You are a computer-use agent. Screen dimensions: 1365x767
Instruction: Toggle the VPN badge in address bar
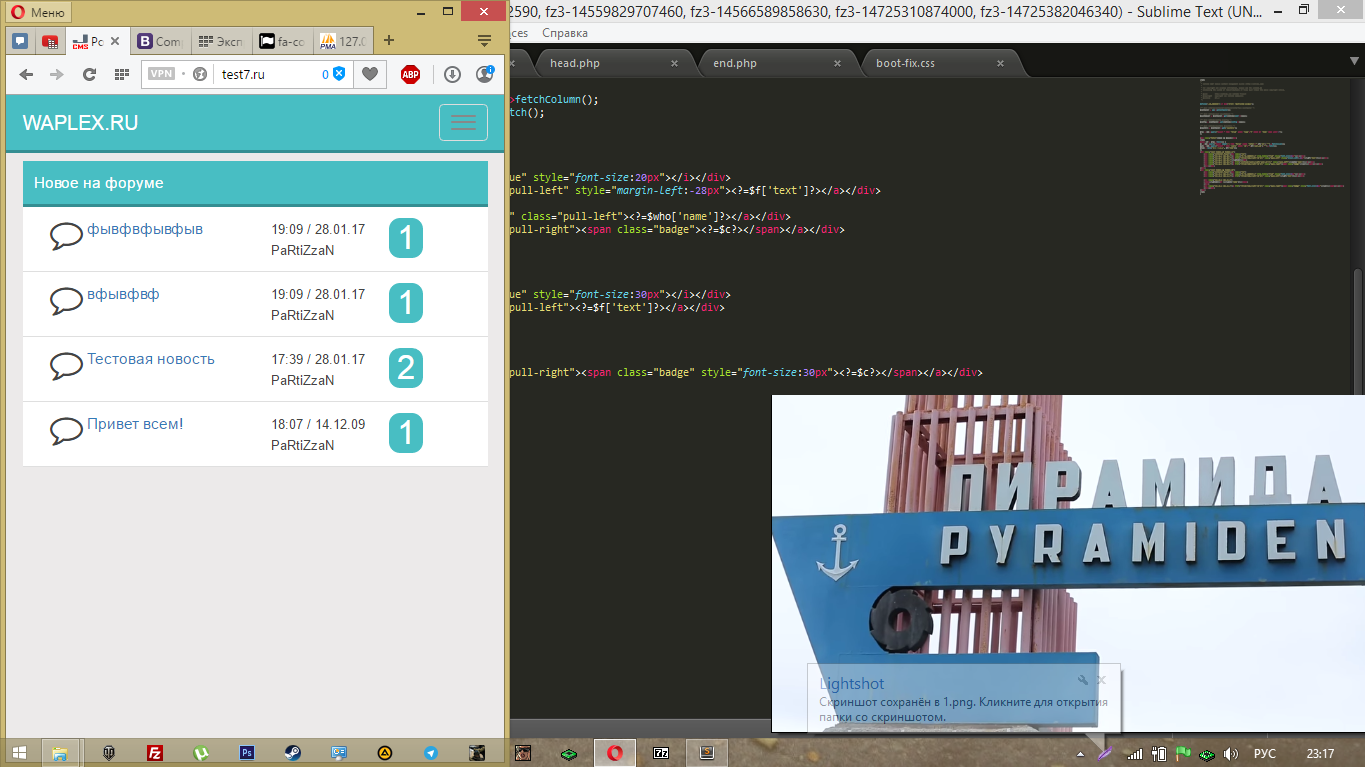point(161,74)
